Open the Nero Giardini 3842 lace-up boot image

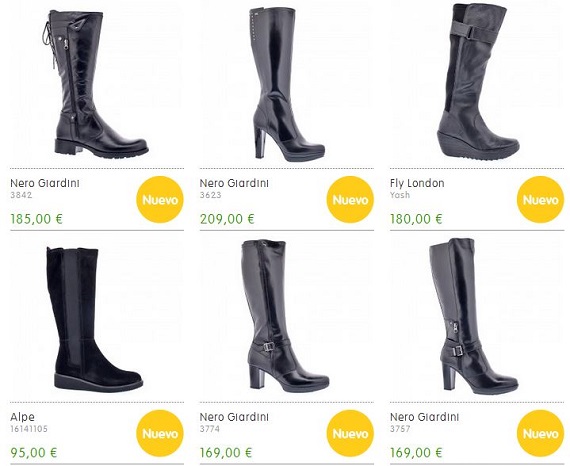[x=96, y=83]
